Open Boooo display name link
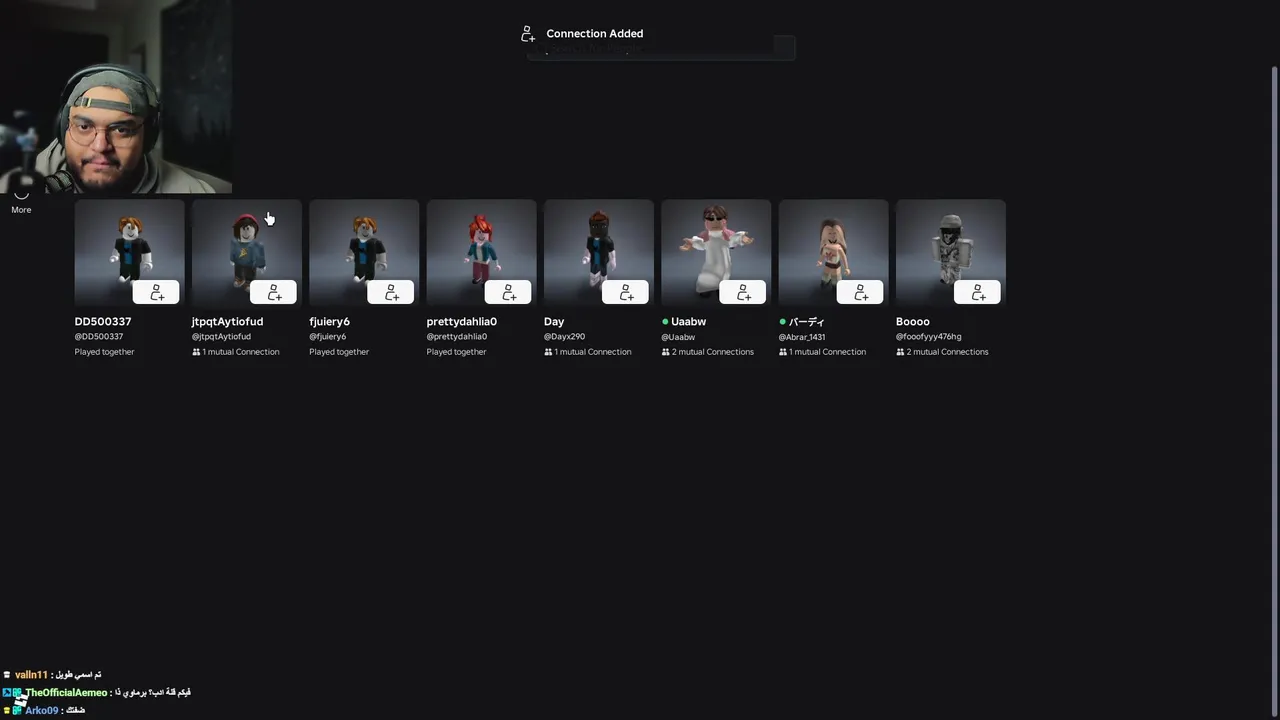This screenshot has height=720, width=1280. coord(913,321)
